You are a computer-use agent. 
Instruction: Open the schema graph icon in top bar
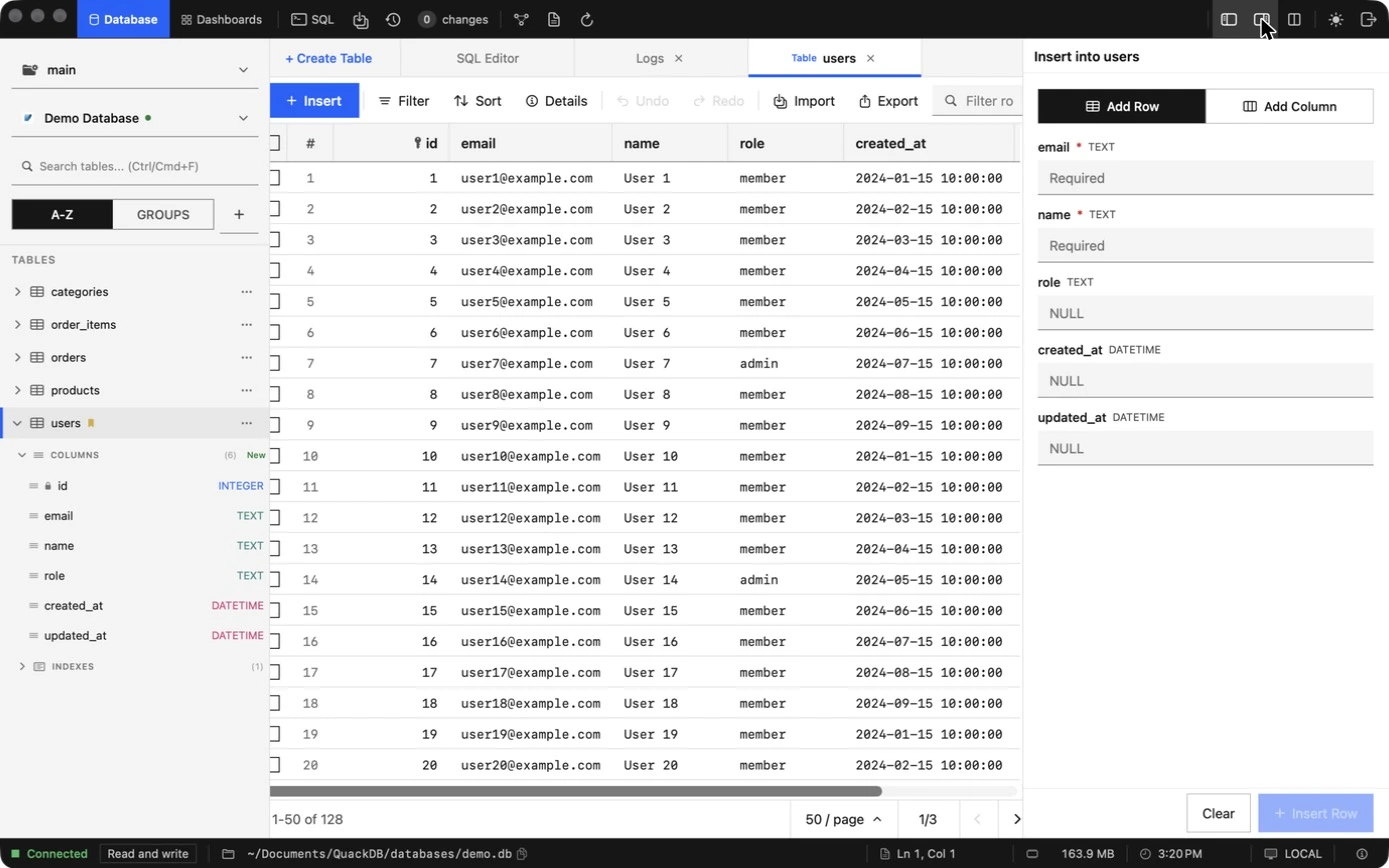tap(521, 19)
